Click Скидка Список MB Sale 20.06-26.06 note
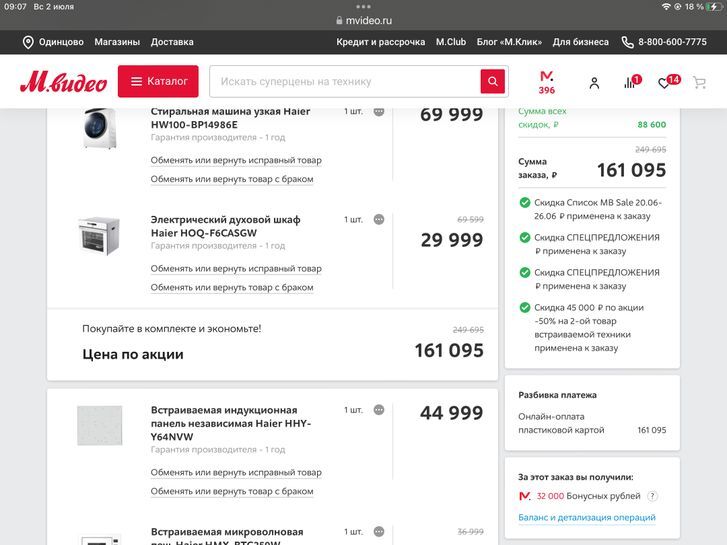This screenshot has width=727, height=545. (598, 209)
